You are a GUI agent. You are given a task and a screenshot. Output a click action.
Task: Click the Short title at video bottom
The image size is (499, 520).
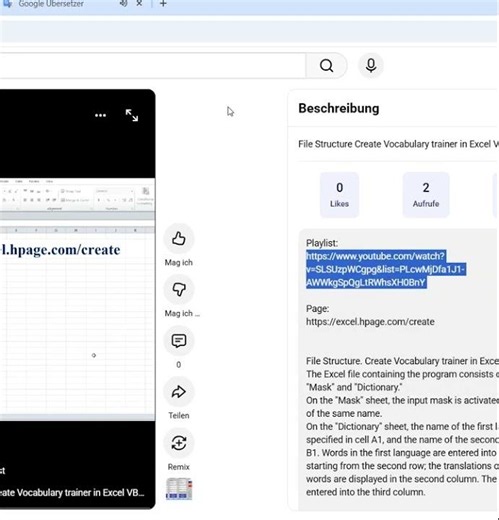coord(72,493)
